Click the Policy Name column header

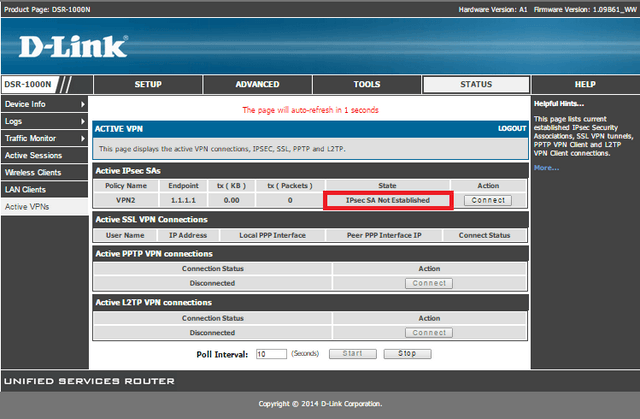click(x=125, y=186)
